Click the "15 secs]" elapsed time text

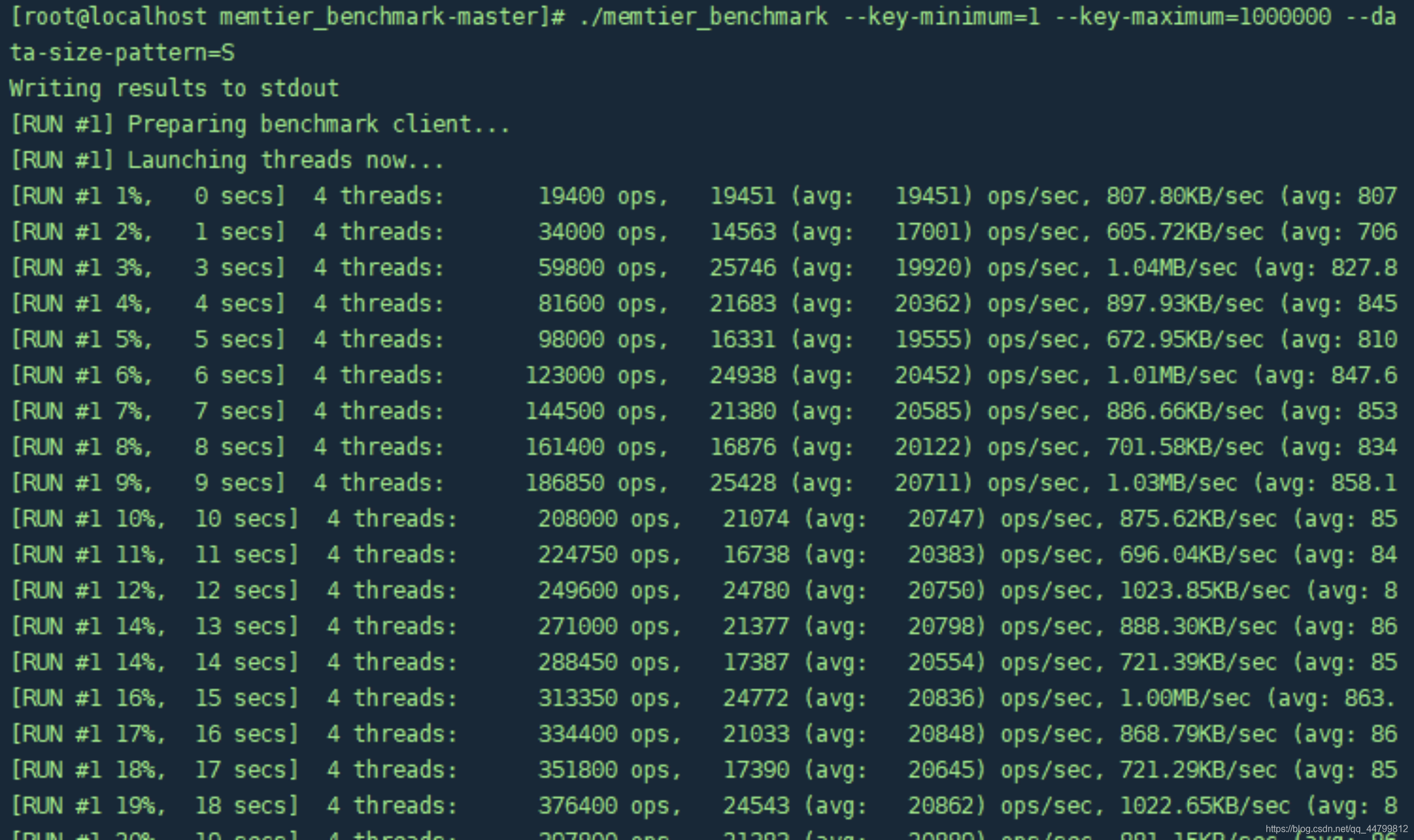click(x=247, y=699)
